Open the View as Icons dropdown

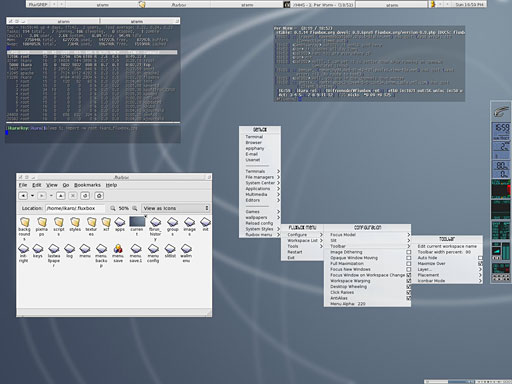175,208
